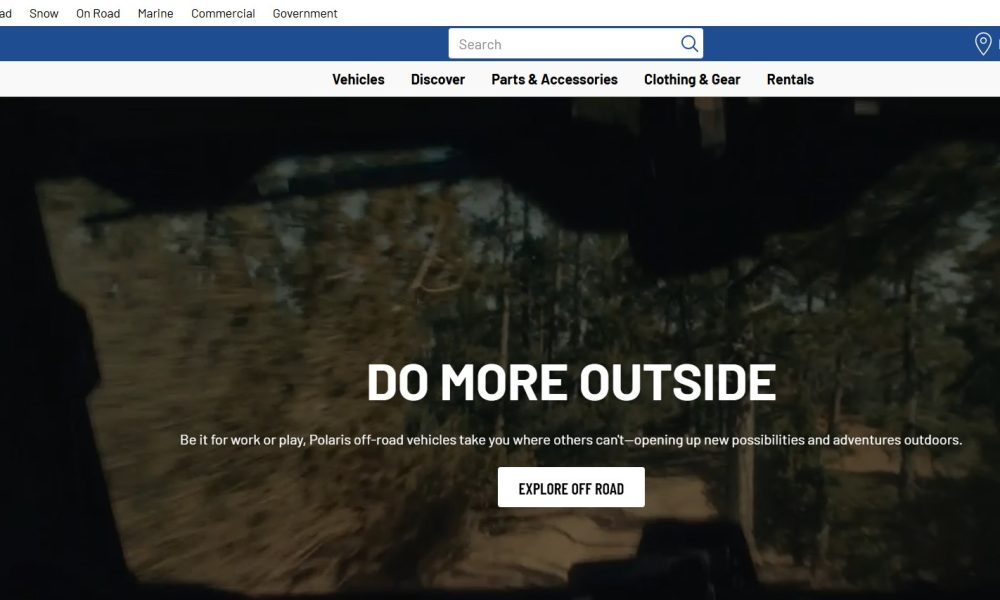Go to the Rentals section

790,79
